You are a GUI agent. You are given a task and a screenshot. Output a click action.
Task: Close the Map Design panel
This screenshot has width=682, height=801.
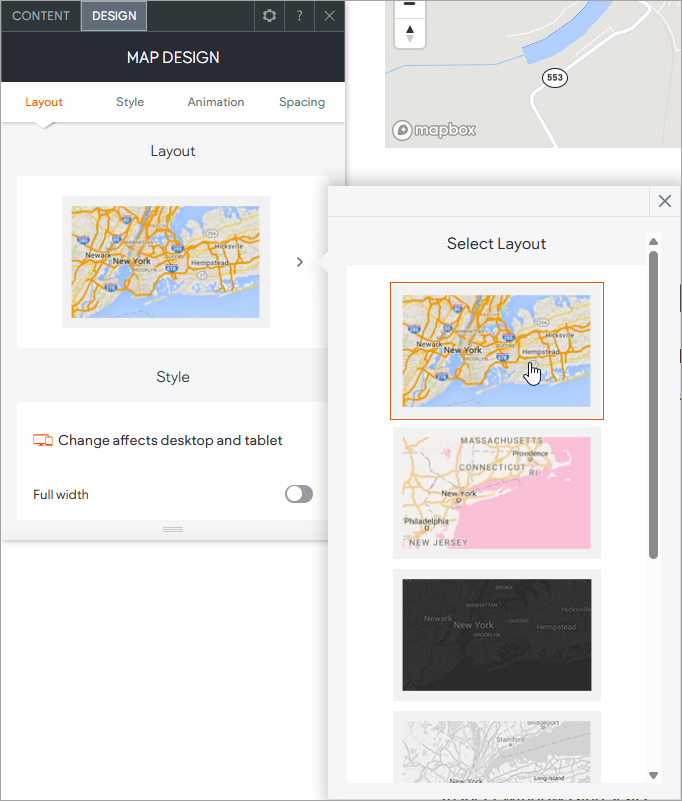[329, 16]
